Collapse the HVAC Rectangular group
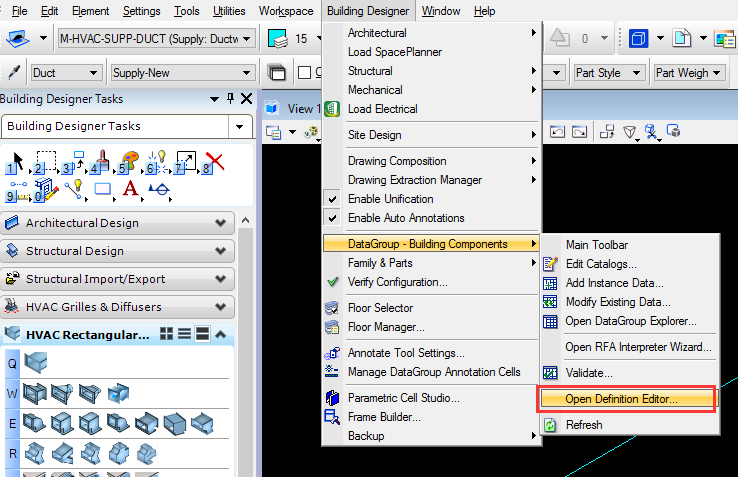 click(220, 334)
